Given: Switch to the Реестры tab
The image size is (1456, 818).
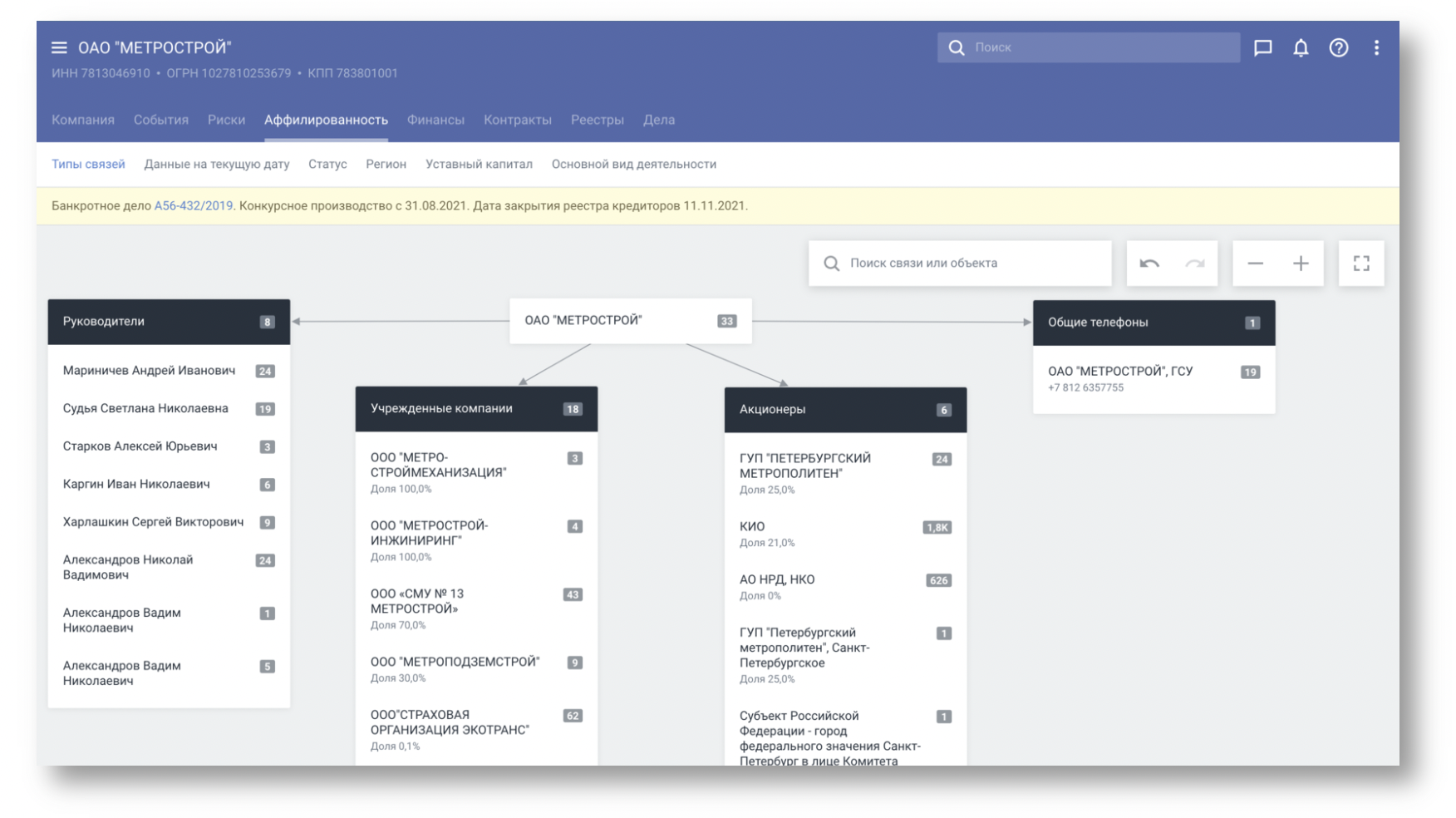Looking at the screenshot, I should pos(598,120).
